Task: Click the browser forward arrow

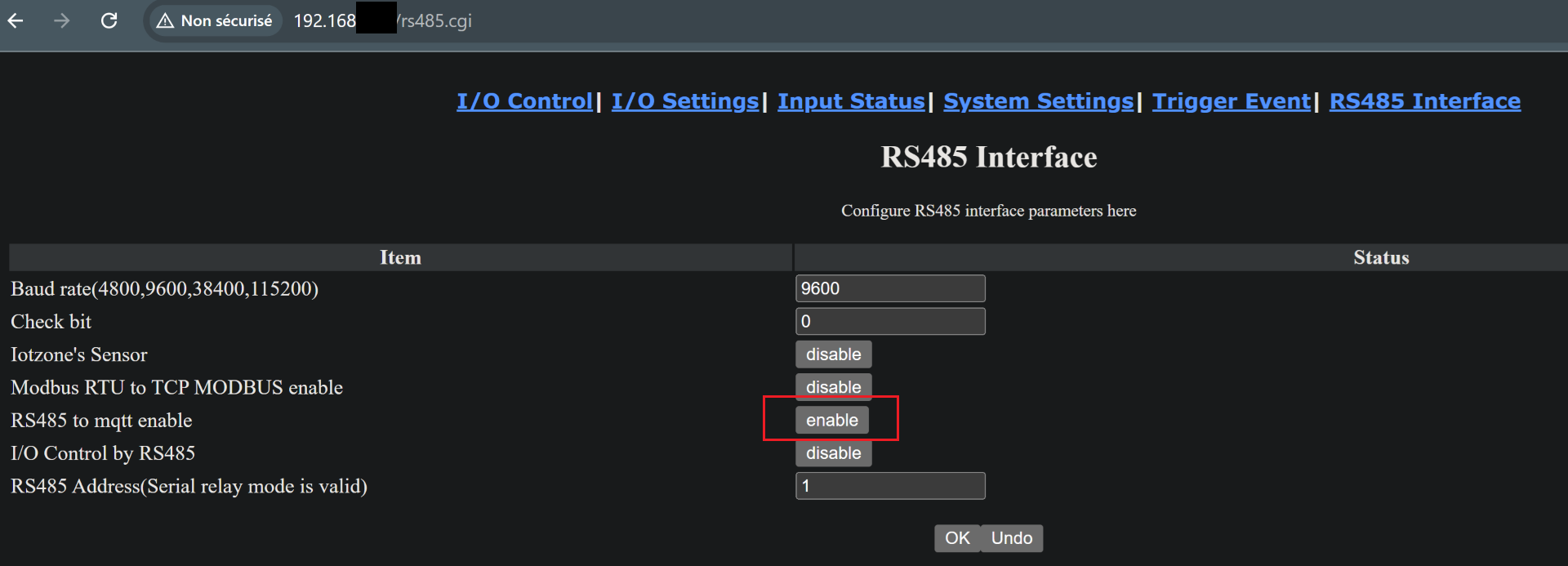Action: coord(62,20)
